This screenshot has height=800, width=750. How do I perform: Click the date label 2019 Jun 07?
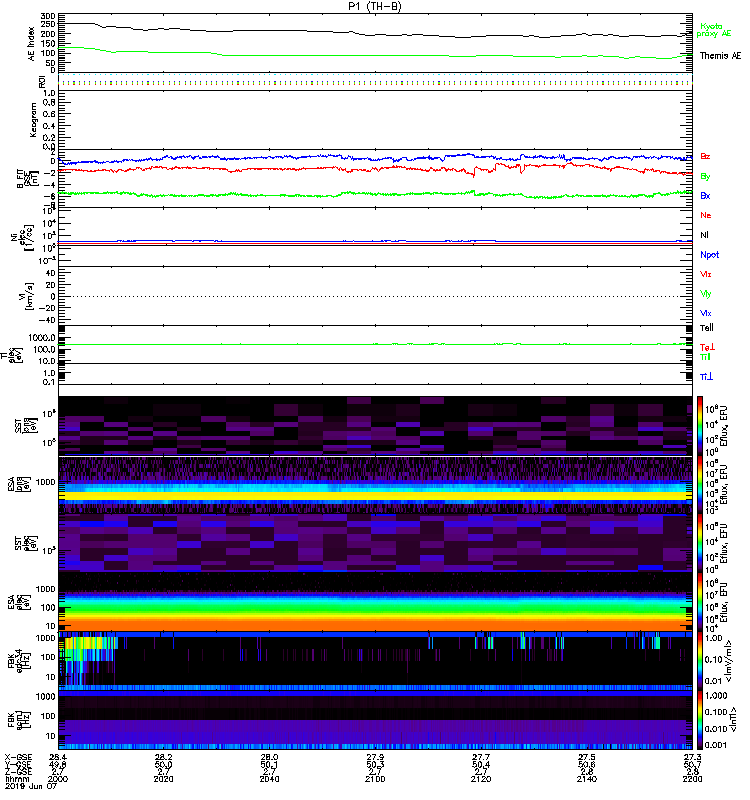point(30,787)
